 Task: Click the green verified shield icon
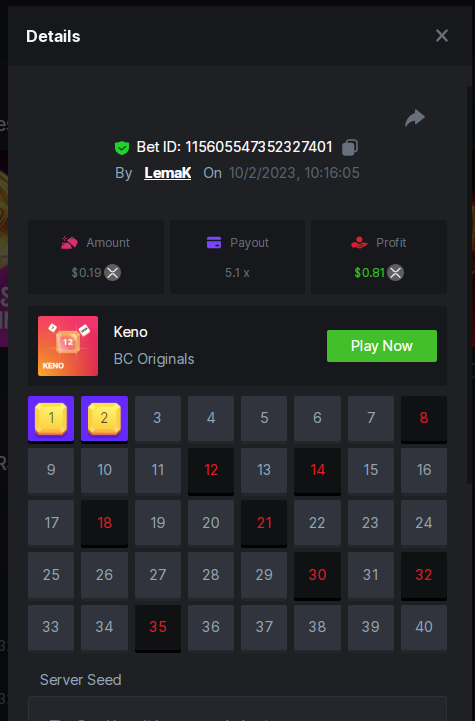[122, 148]
